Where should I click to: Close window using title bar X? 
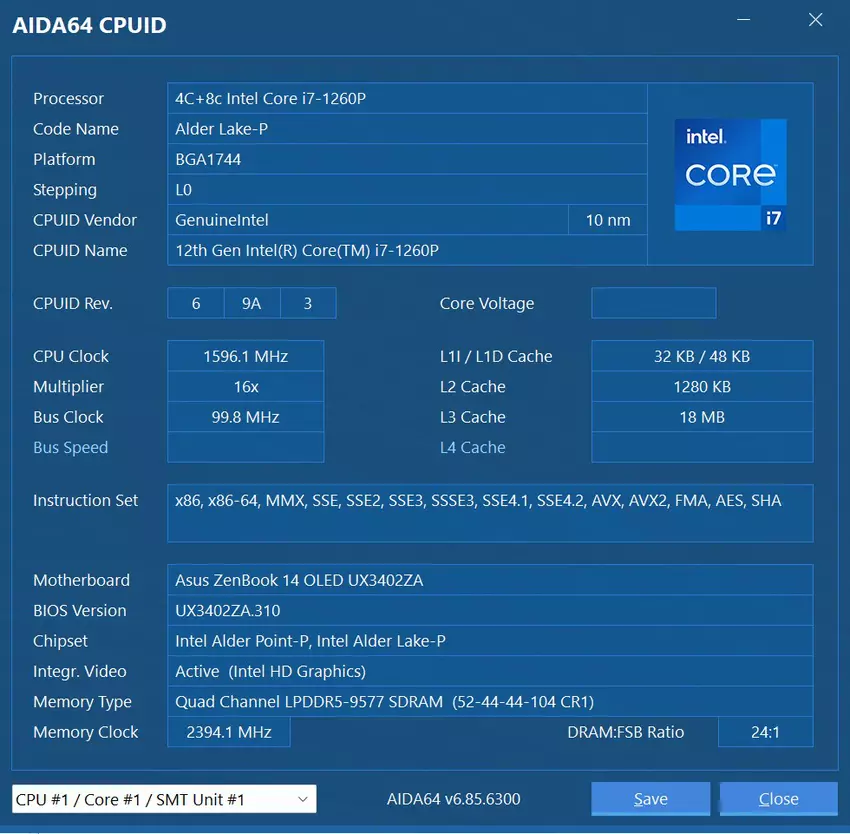point(816,19)
